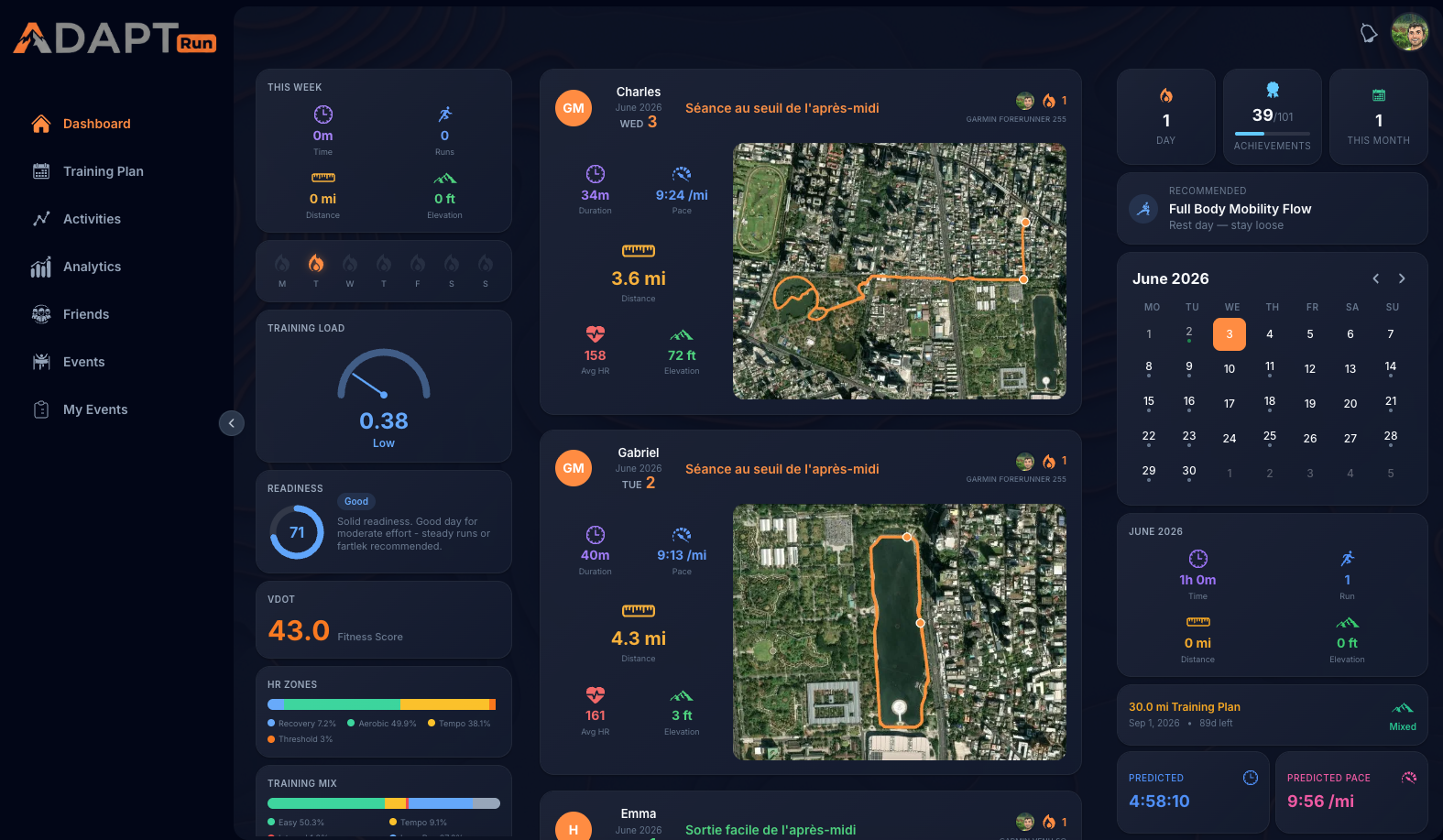This screenshot has width=1443, height=840.
Task: Click June 18 in the calendar
Action: [1270, 403]
